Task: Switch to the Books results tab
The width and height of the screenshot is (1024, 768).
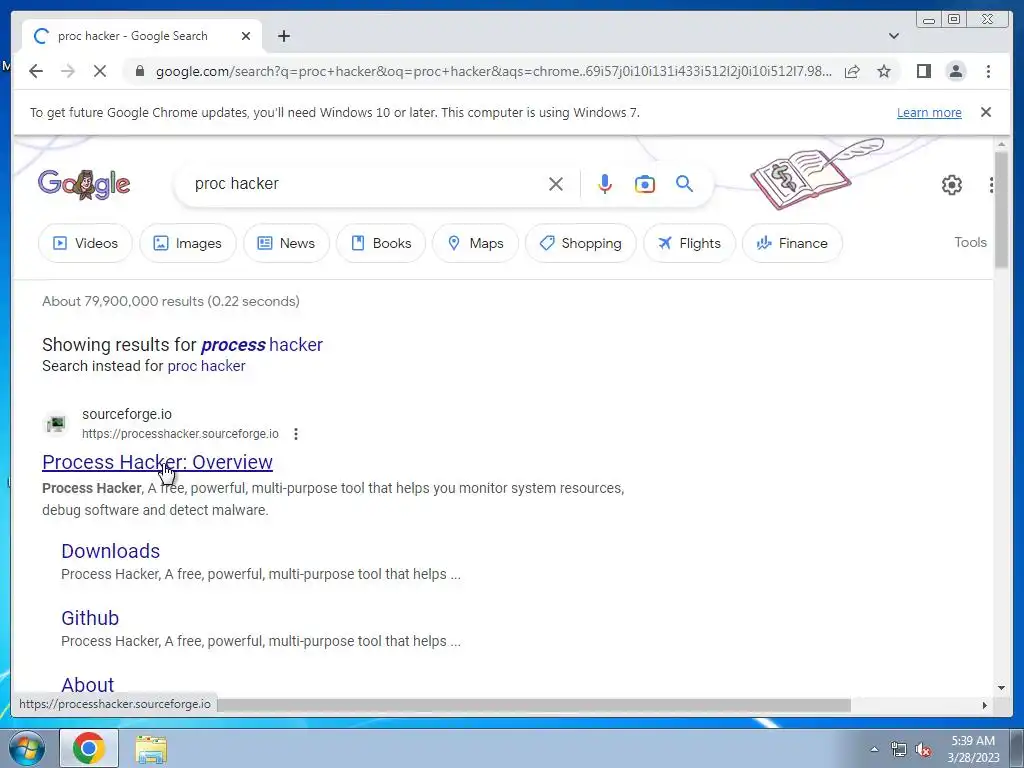Action: coord(381,243)
